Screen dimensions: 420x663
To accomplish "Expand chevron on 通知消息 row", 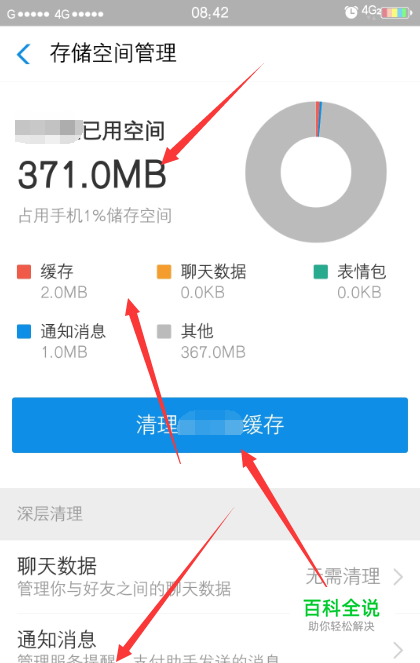I will pyautogui.click(x=398, y=650).
